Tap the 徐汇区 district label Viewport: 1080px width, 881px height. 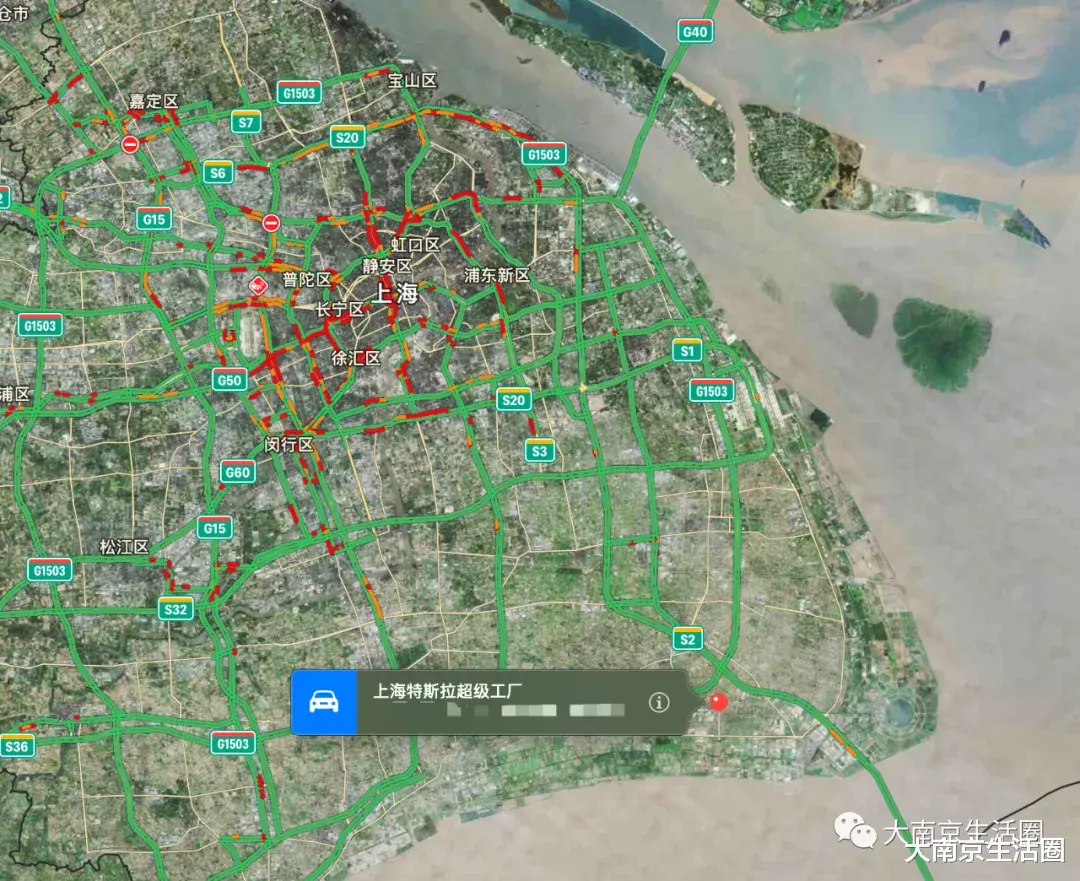pos(356,358)
